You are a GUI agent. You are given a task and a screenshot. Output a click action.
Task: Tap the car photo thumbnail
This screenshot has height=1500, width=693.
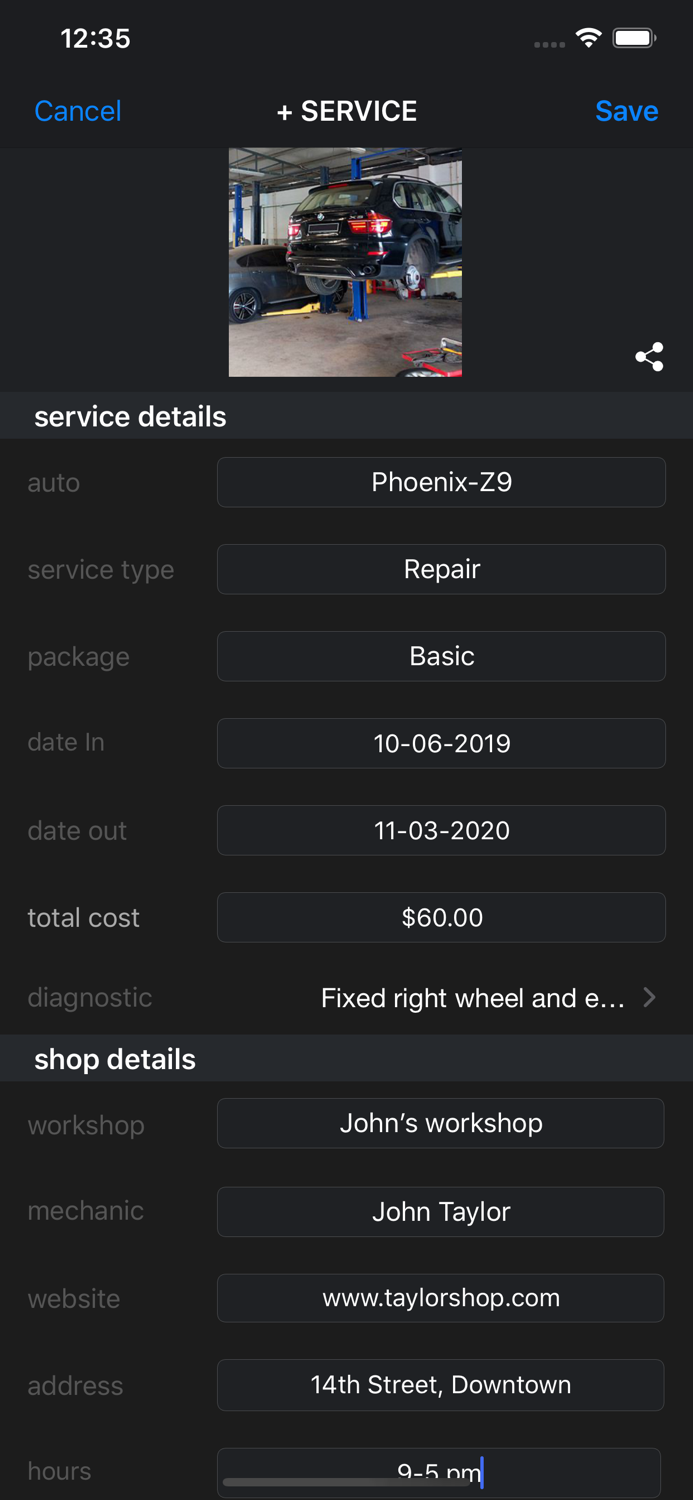click(345, 262)
